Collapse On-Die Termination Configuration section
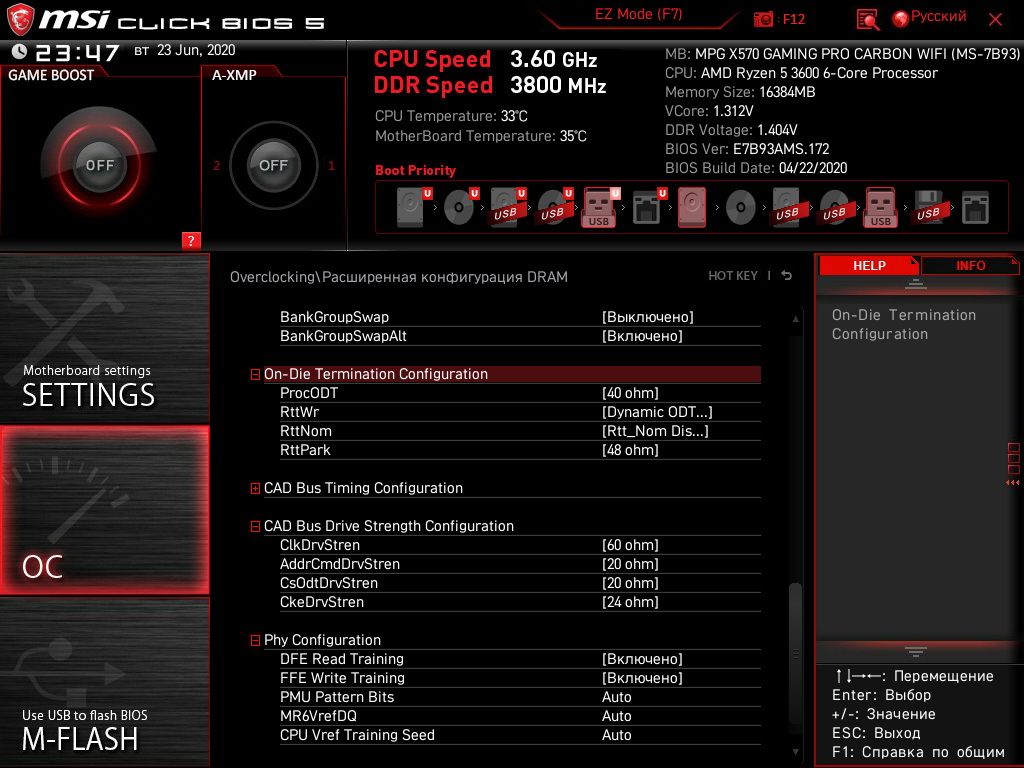 point(255,374)
